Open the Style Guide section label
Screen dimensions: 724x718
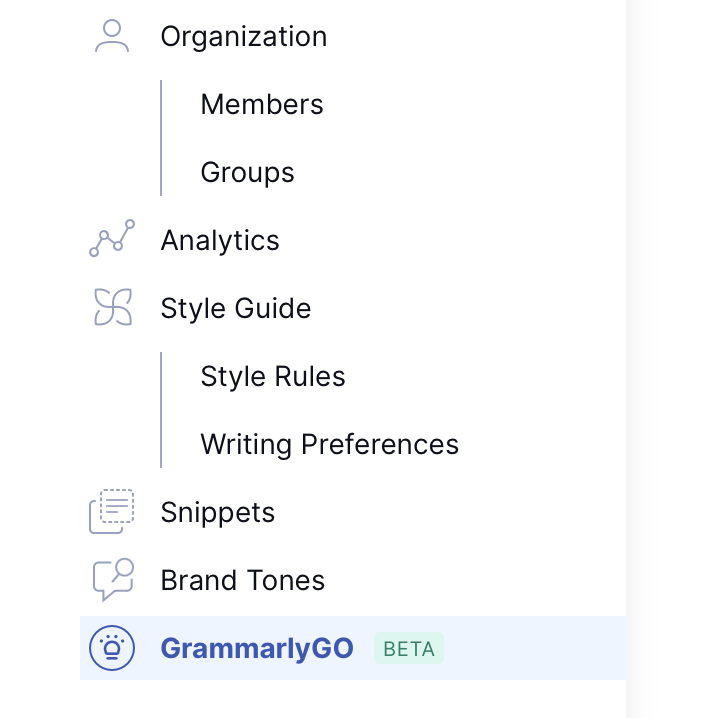pos(235,309)
